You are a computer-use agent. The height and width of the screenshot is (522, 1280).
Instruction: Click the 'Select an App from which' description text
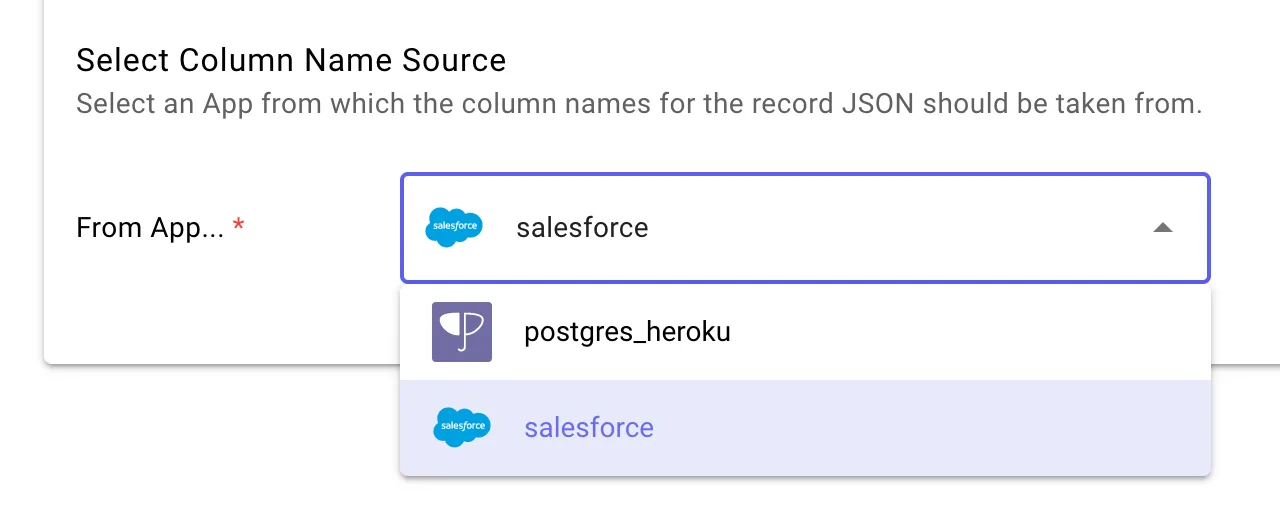pyautogui.click(x=639, y=104)
